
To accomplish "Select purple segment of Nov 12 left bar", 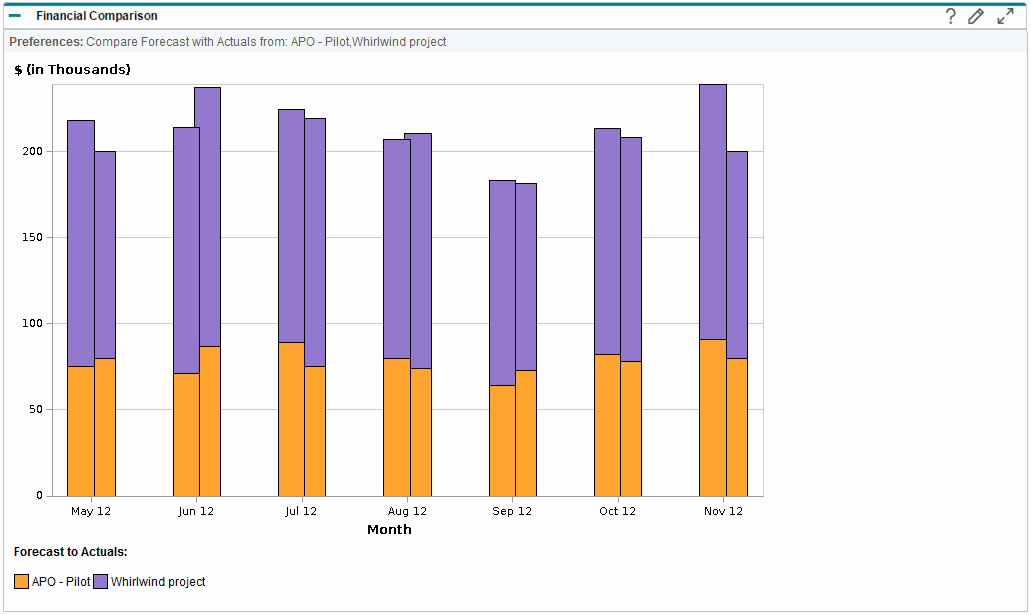I will click(712, 212).
